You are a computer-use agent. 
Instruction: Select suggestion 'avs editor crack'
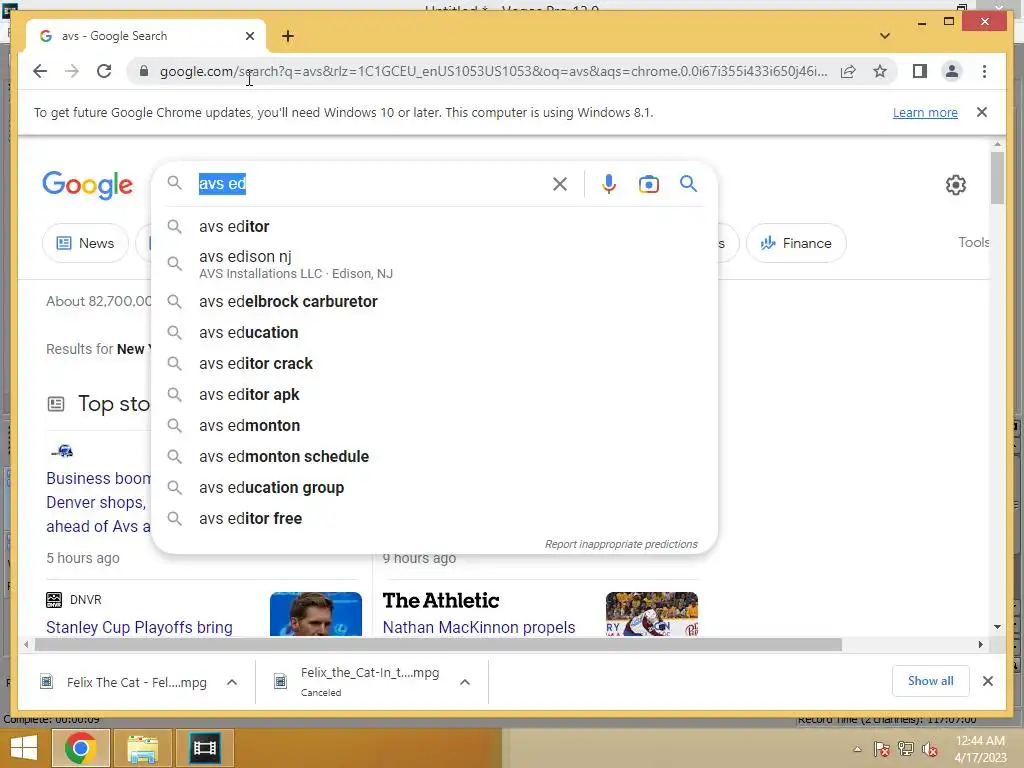coord(434,364)
